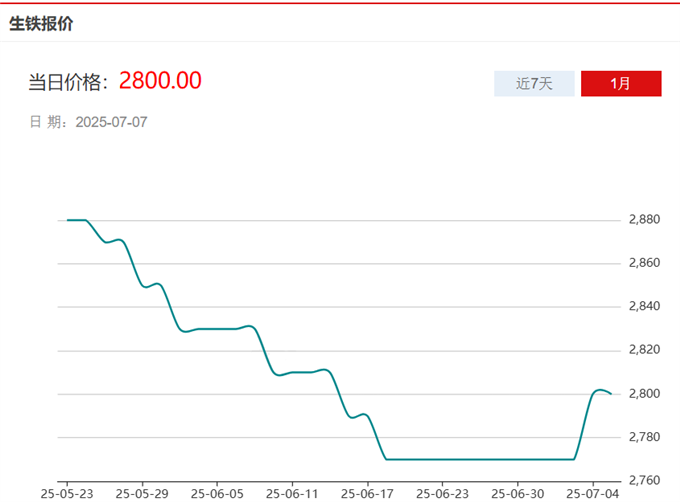Viewport: 680px width, 502px height.
Task: Click the 2,840 y-axis value
Action: (x=644, y=306)
